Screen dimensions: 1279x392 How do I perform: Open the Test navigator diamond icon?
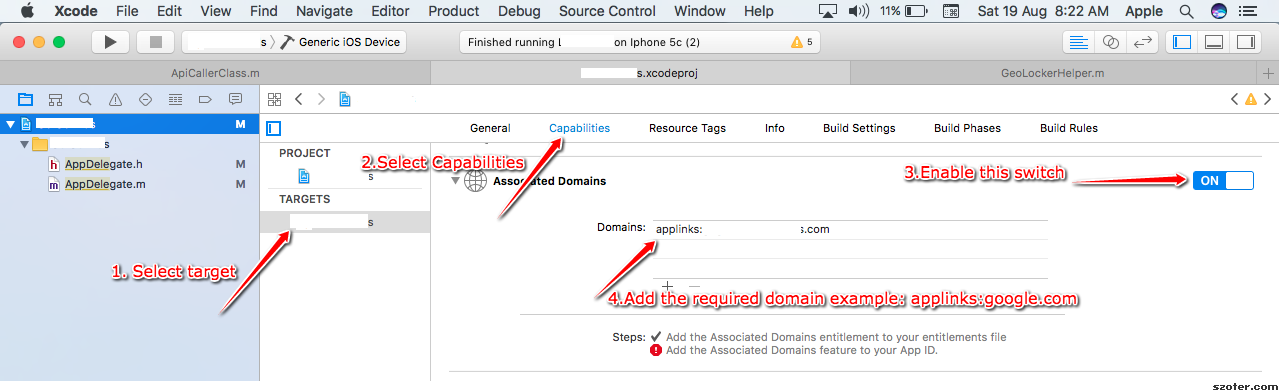click(x=146, y=99)
